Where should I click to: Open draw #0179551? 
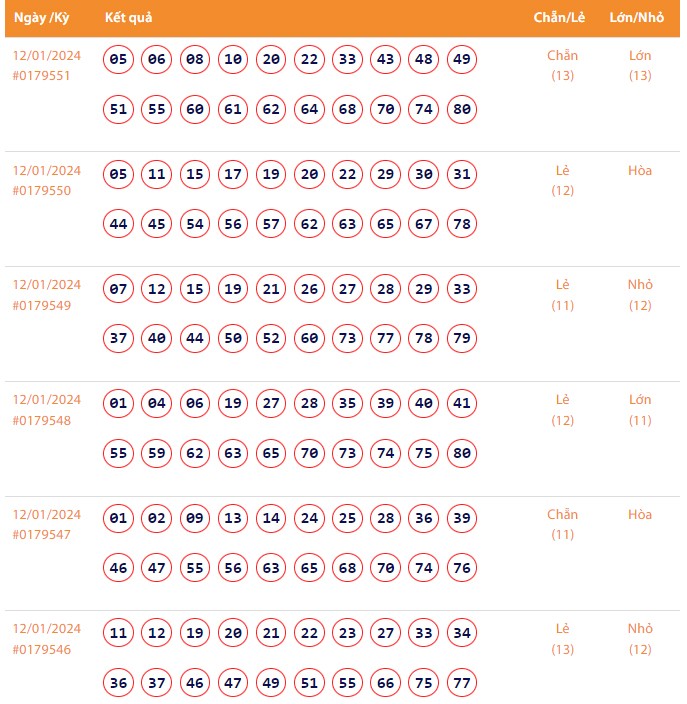(42, 75)
